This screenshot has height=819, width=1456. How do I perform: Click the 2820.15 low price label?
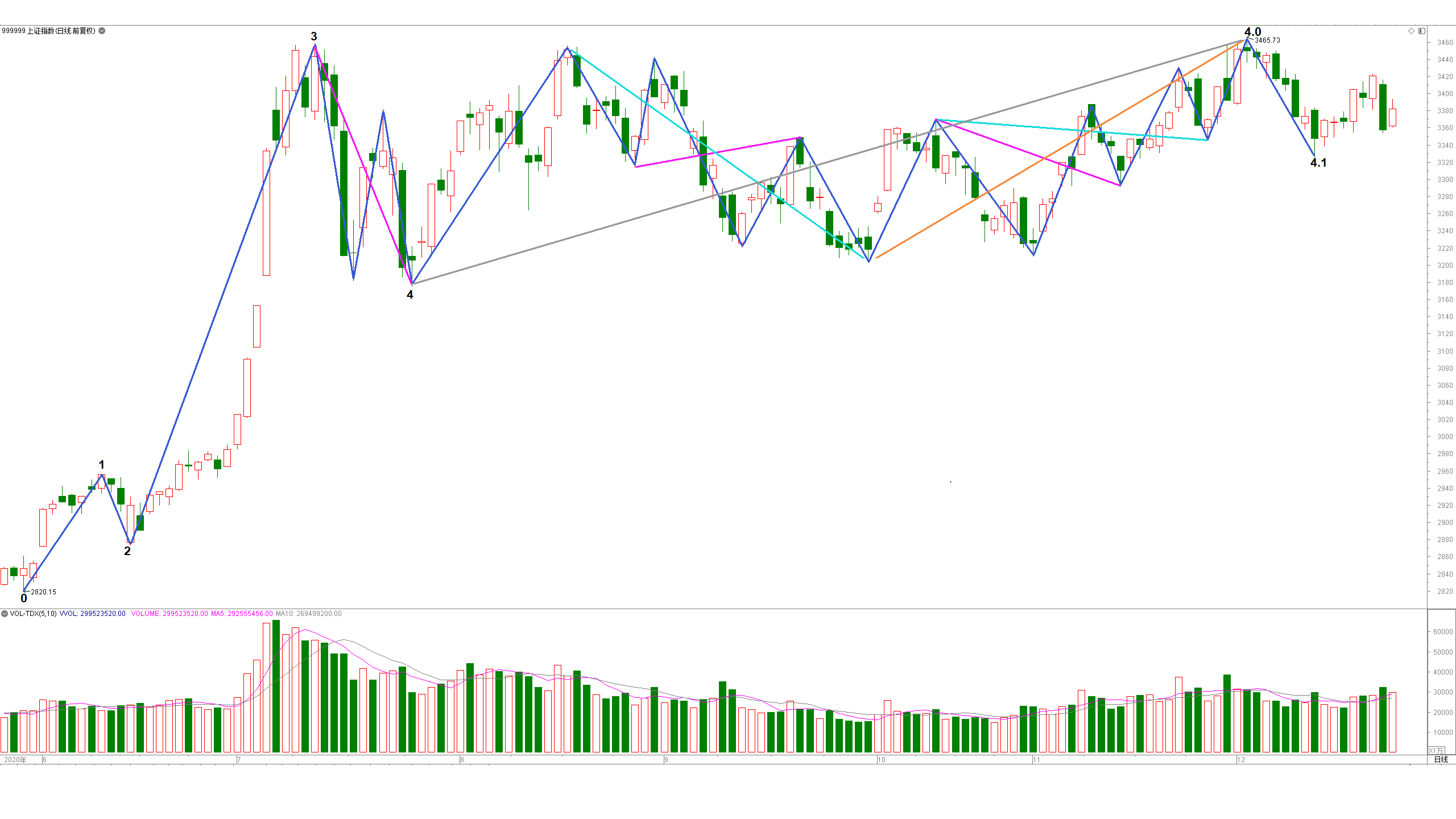(43, 592)
